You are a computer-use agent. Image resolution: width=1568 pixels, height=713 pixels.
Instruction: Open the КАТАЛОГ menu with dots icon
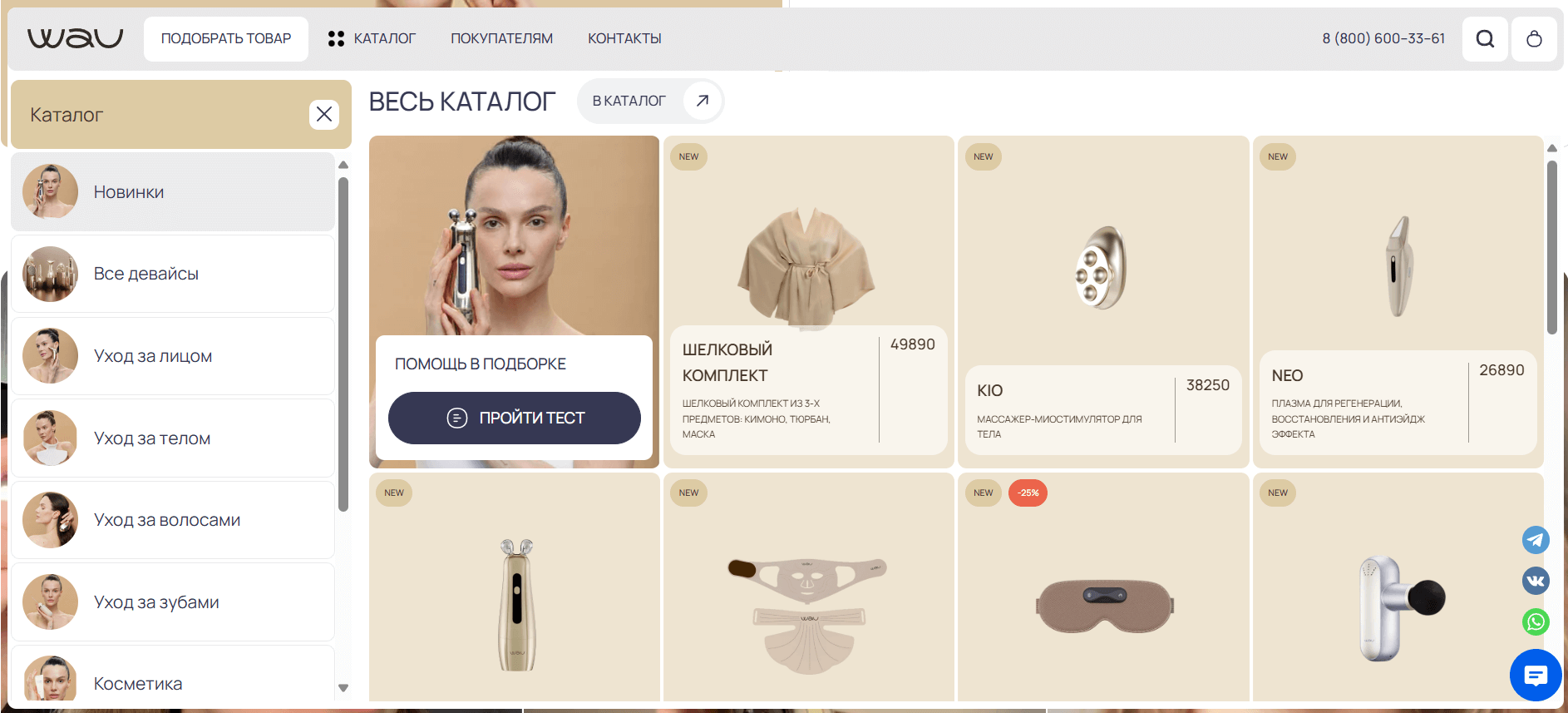pos(372,38)
